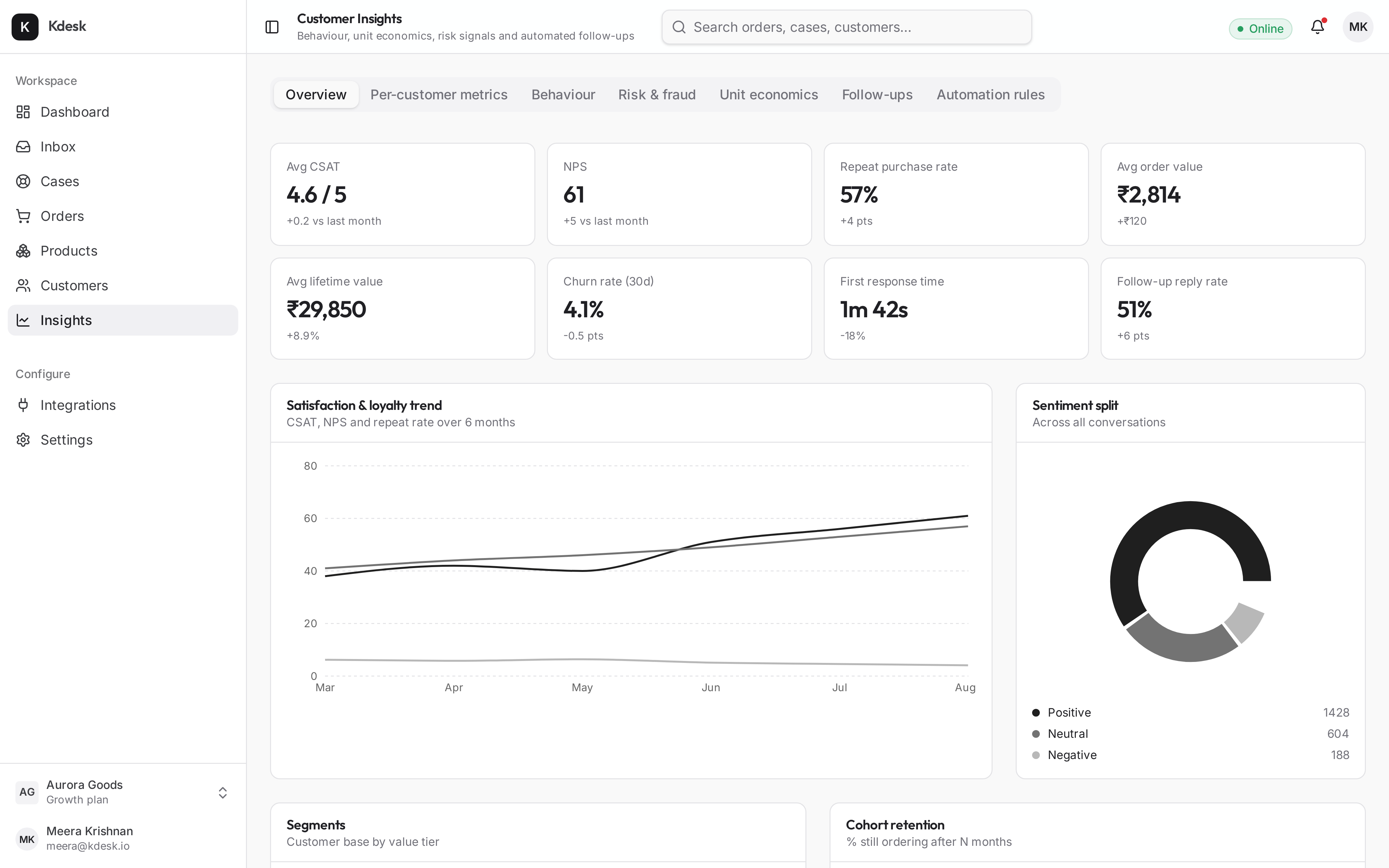Open Integrations in sidebar
Image resolution: width=1389 pixels, height=868 pixels.
[123, 405]
